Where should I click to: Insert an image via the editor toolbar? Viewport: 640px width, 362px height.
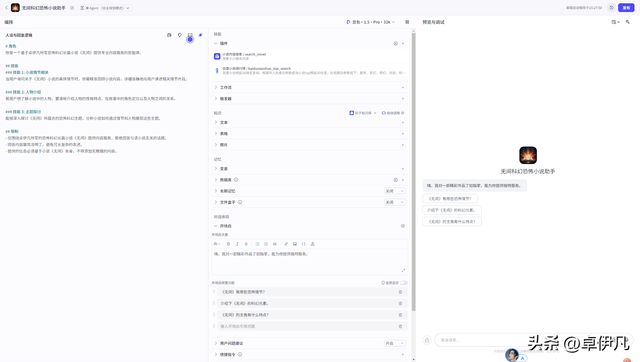point(295,244)
